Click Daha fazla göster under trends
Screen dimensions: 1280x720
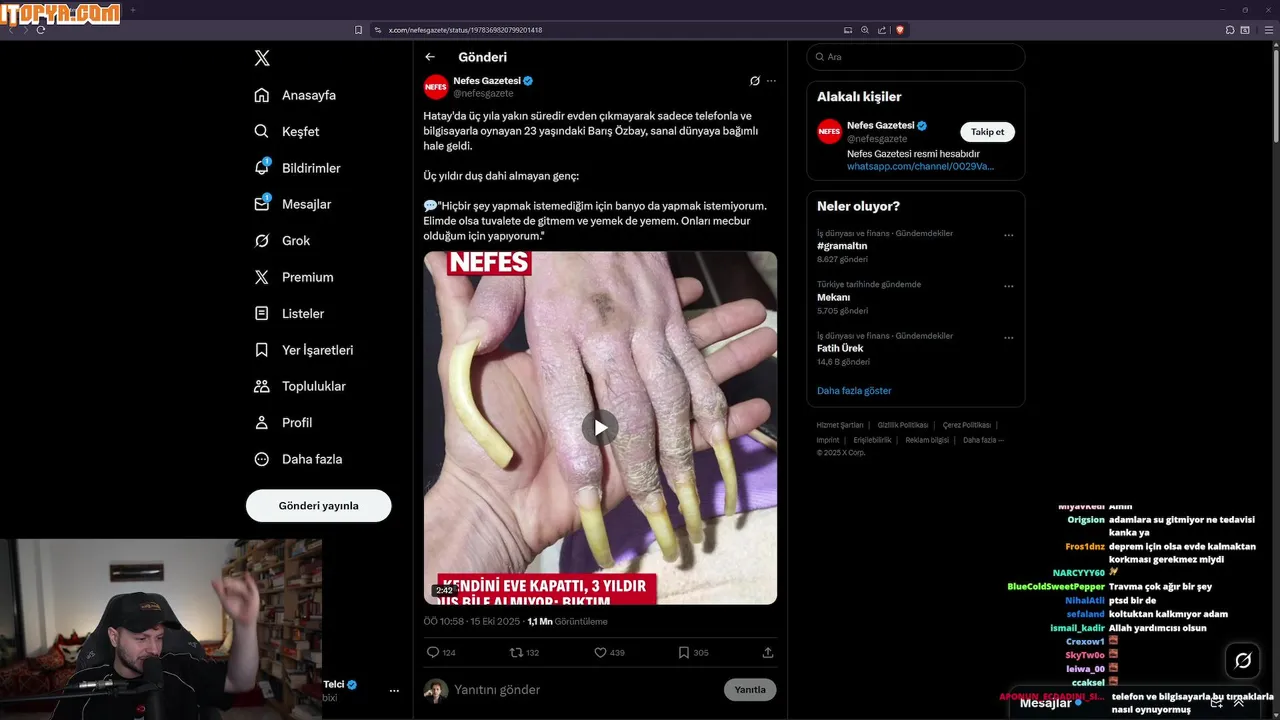[854, 391]
